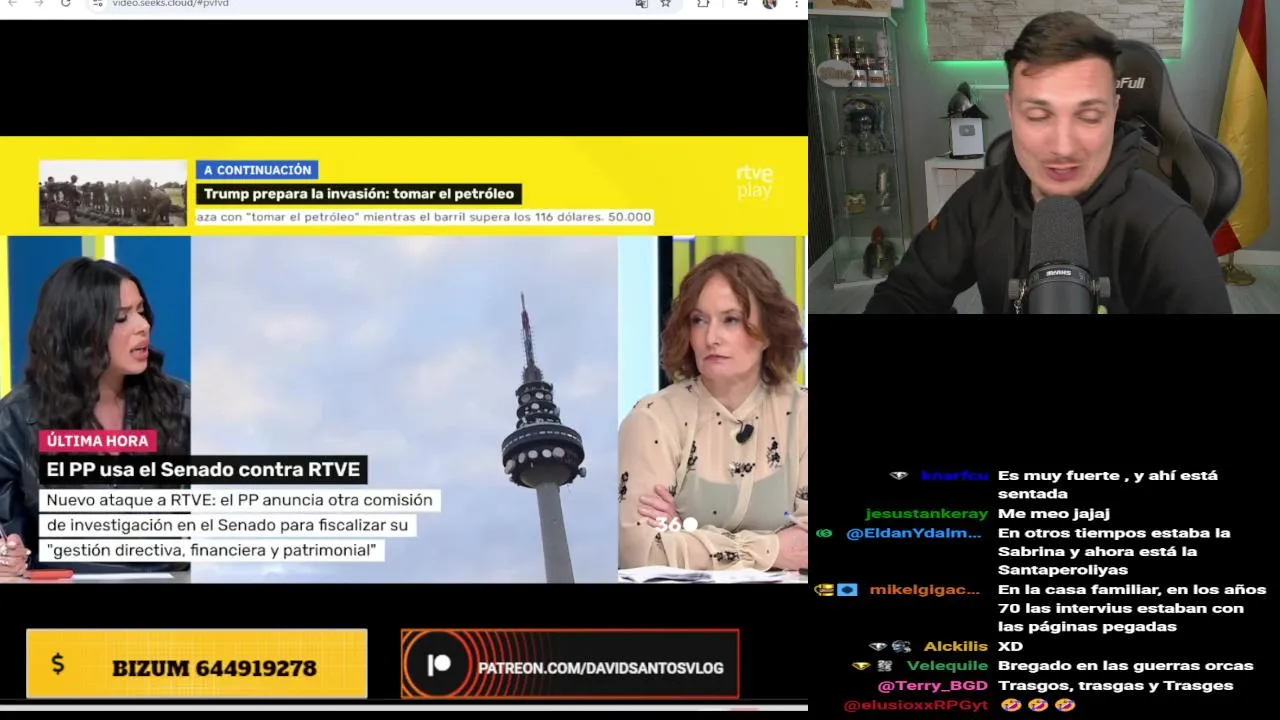Image resolution: width=1280 pixels, height=720 pixels.
Task: Click chat username @Terry_BGD
Action: (x=932, y=686)
